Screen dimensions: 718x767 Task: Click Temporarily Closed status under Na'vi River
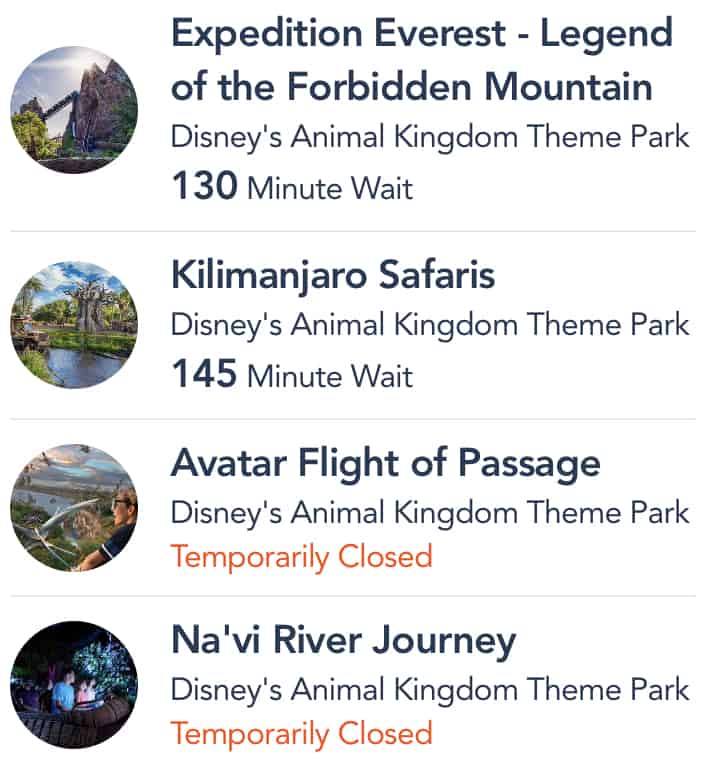[x=301, y=733]
